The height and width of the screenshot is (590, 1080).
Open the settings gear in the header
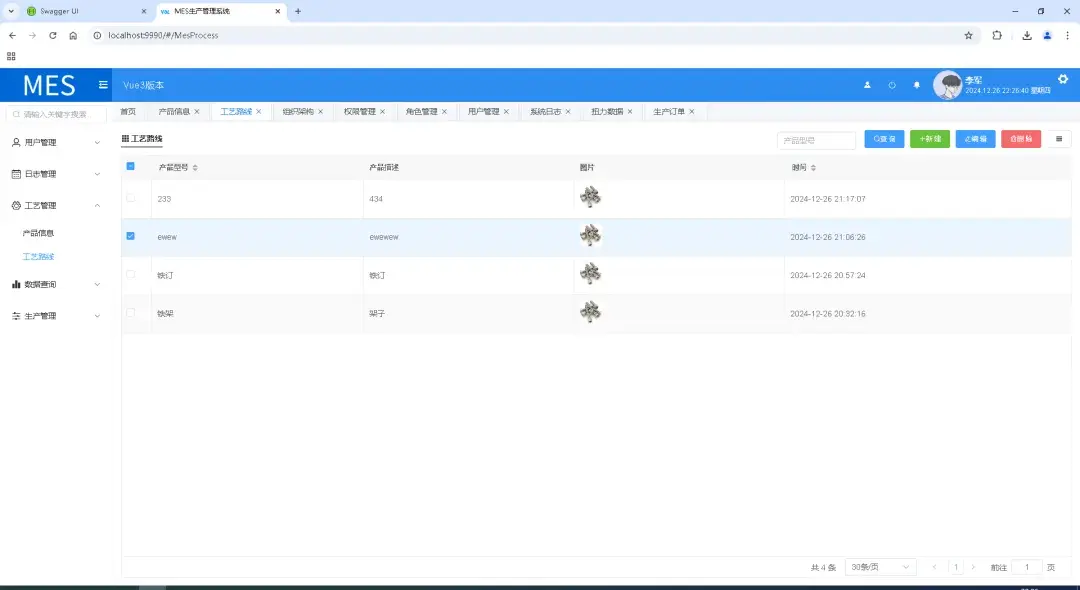point(1063,78)
